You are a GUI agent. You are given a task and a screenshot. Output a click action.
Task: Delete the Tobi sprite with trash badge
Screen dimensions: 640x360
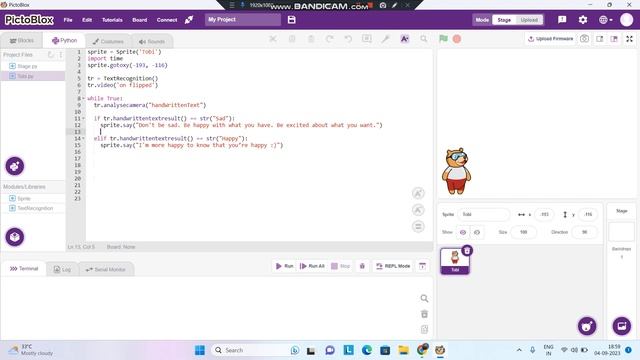[467, 250]
